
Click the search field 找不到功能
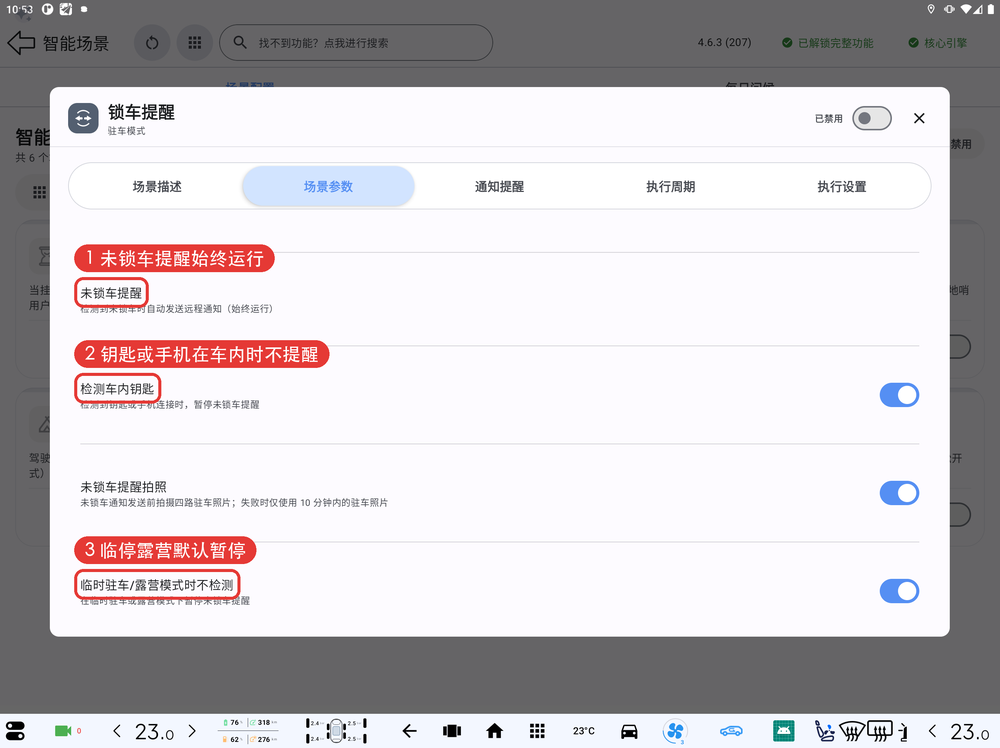(356, 43)
